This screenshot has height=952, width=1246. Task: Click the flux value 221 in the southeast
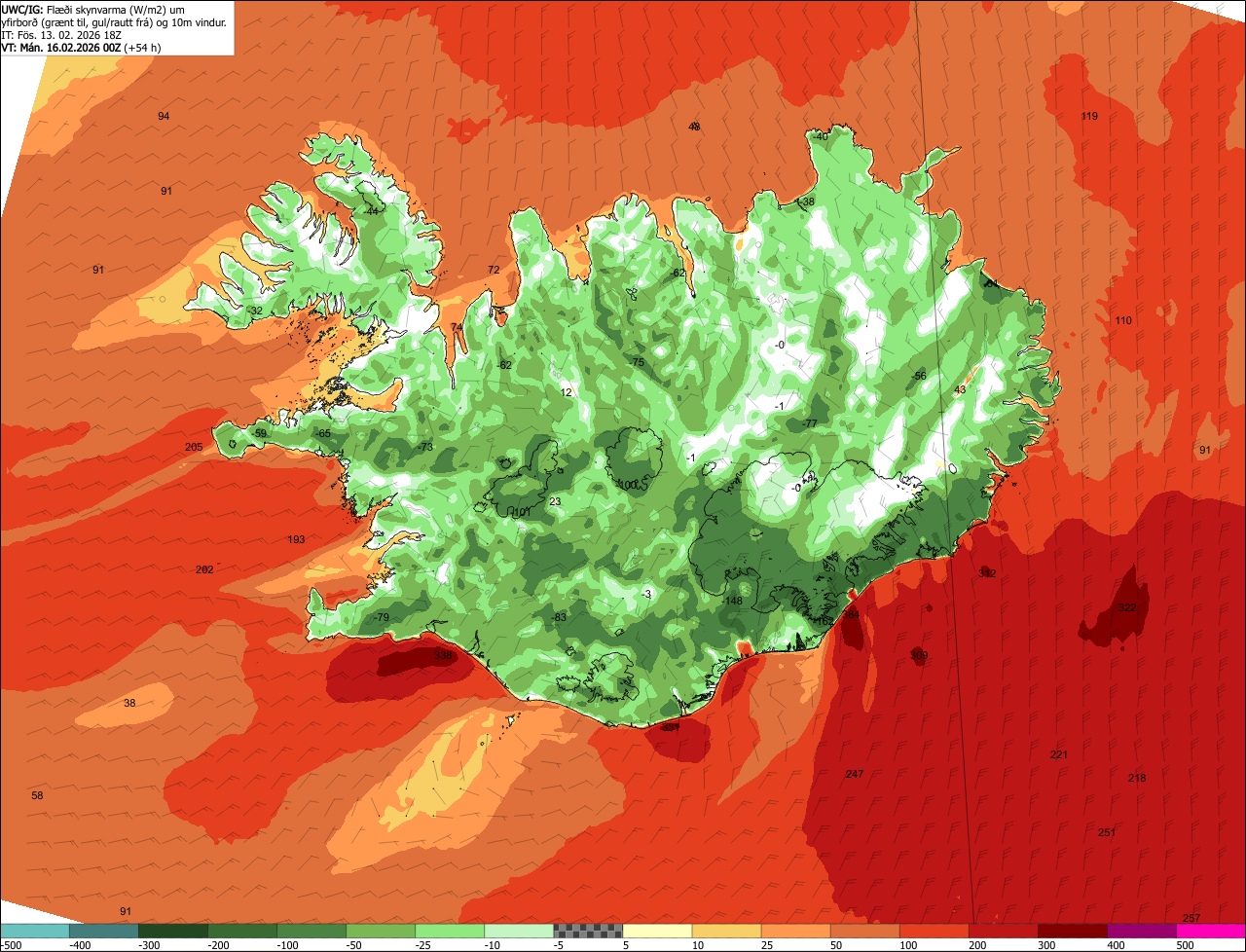1059,754
